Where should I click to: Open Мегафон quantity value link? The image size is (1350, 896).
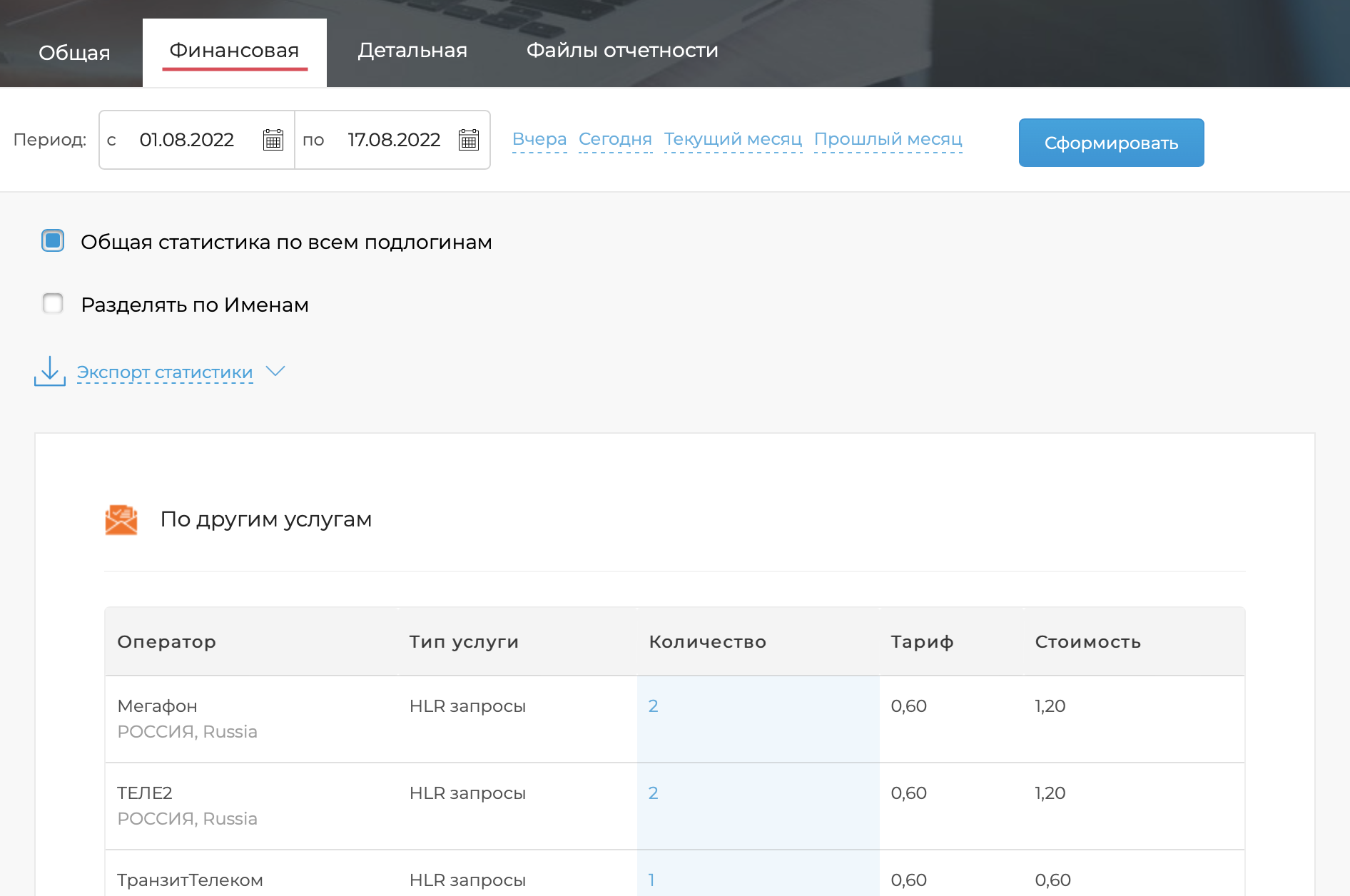[x=653, y=706]
